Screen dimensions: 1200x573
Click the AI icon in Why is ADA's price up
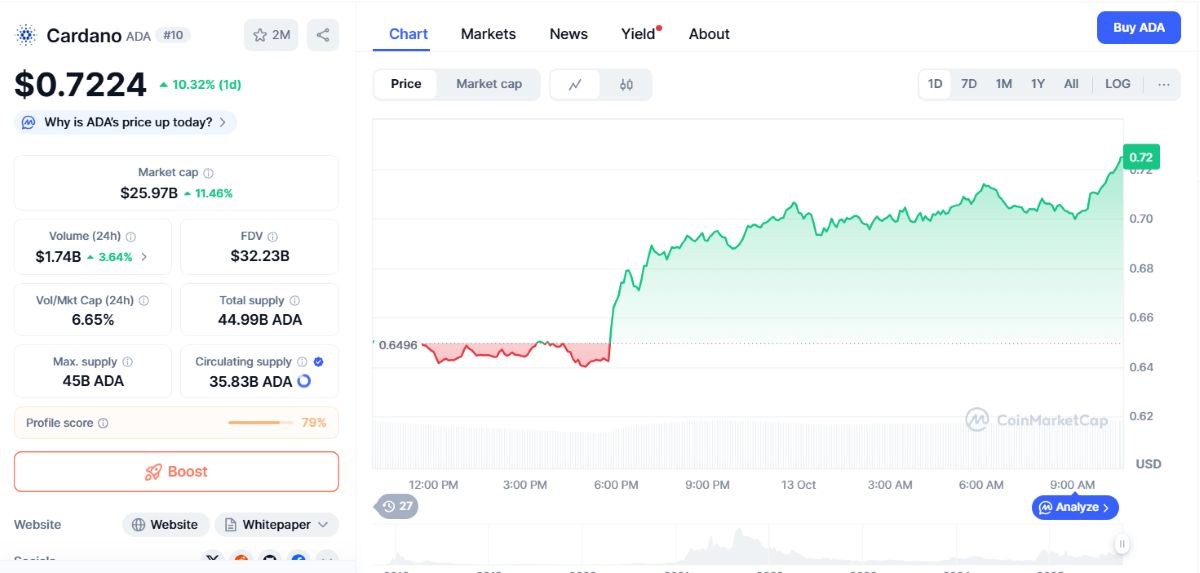pos(29,122)
